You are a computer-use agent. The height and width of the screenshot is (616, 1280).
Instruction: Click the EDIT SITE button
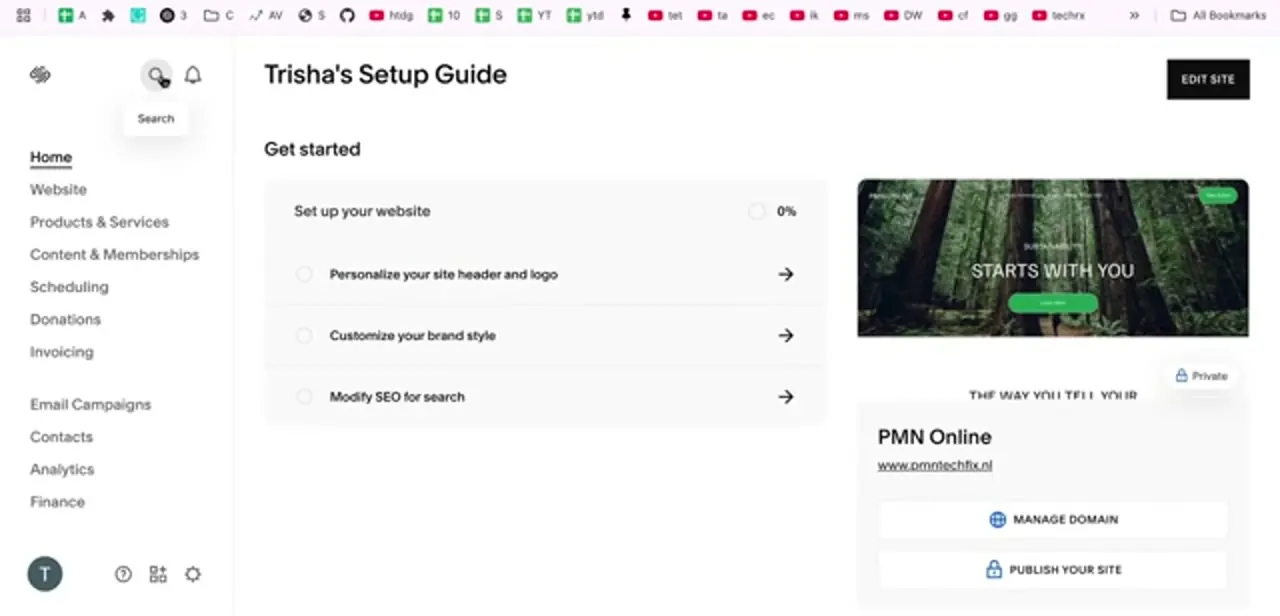click(x=1208, y=79)
